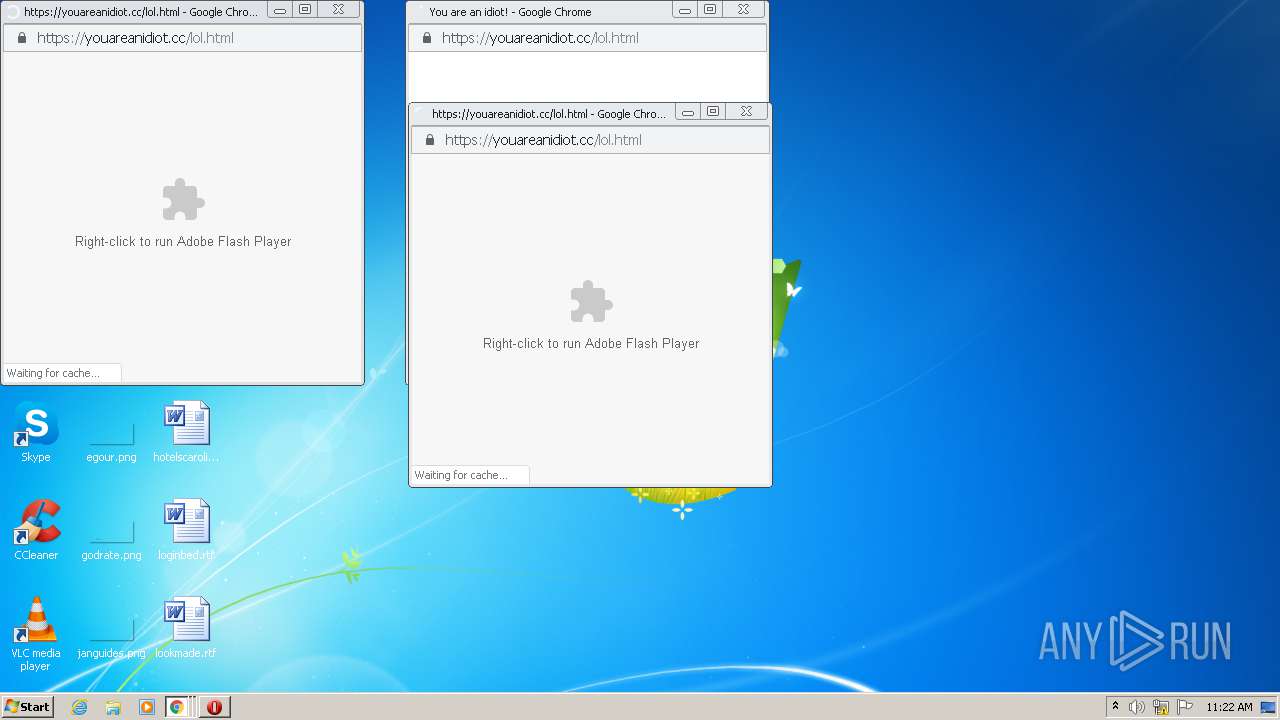
Task: Click the network tray icon
Action: (1161, 707)
